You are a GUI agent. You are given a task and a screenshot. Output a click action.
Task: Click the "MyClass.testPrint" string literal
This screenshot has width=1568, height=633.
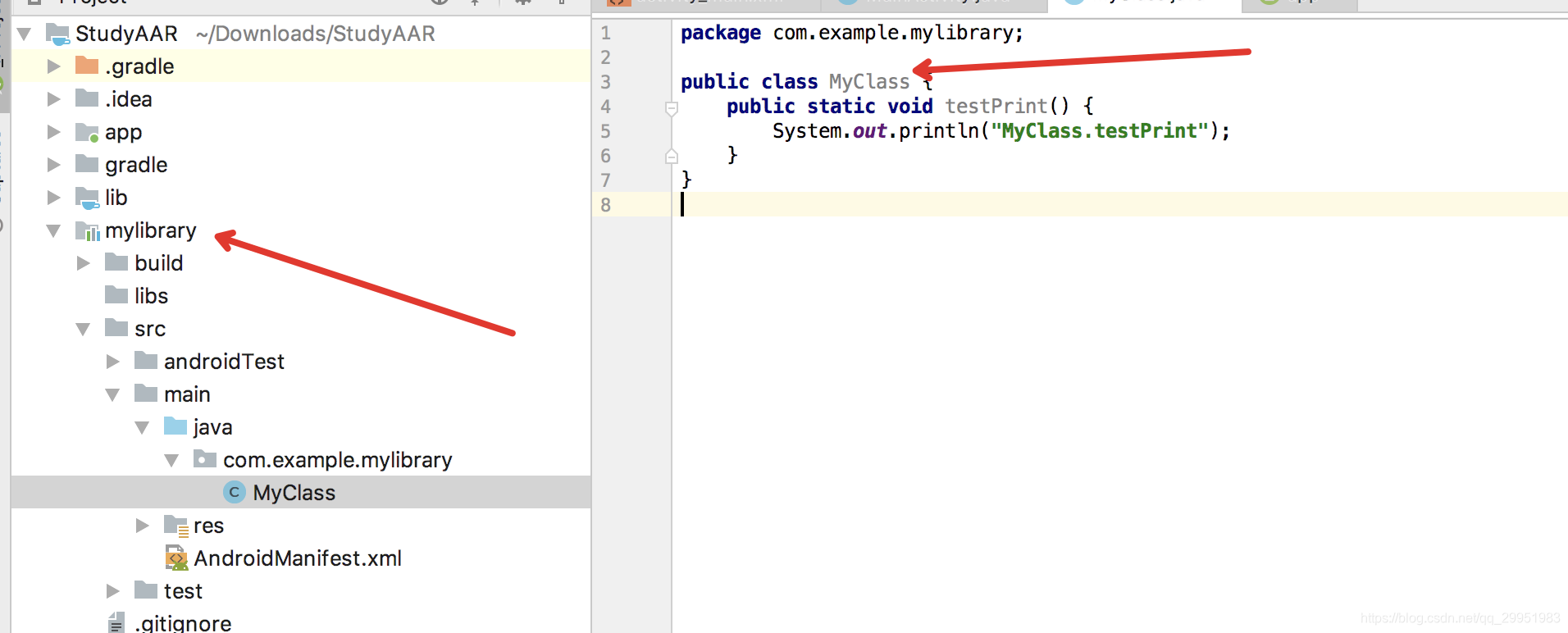(1100, 131)
